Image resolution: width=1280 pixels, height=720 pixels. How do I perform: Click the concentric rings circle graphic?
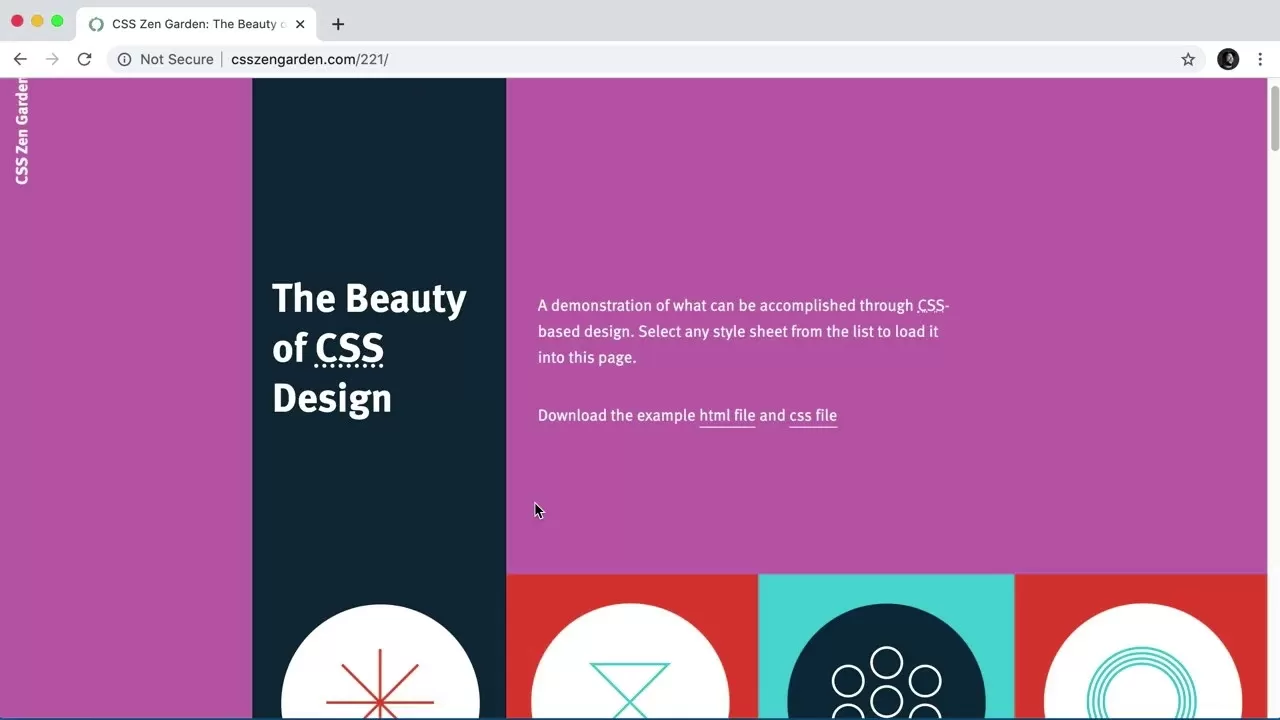click(x=1141, y=685)
